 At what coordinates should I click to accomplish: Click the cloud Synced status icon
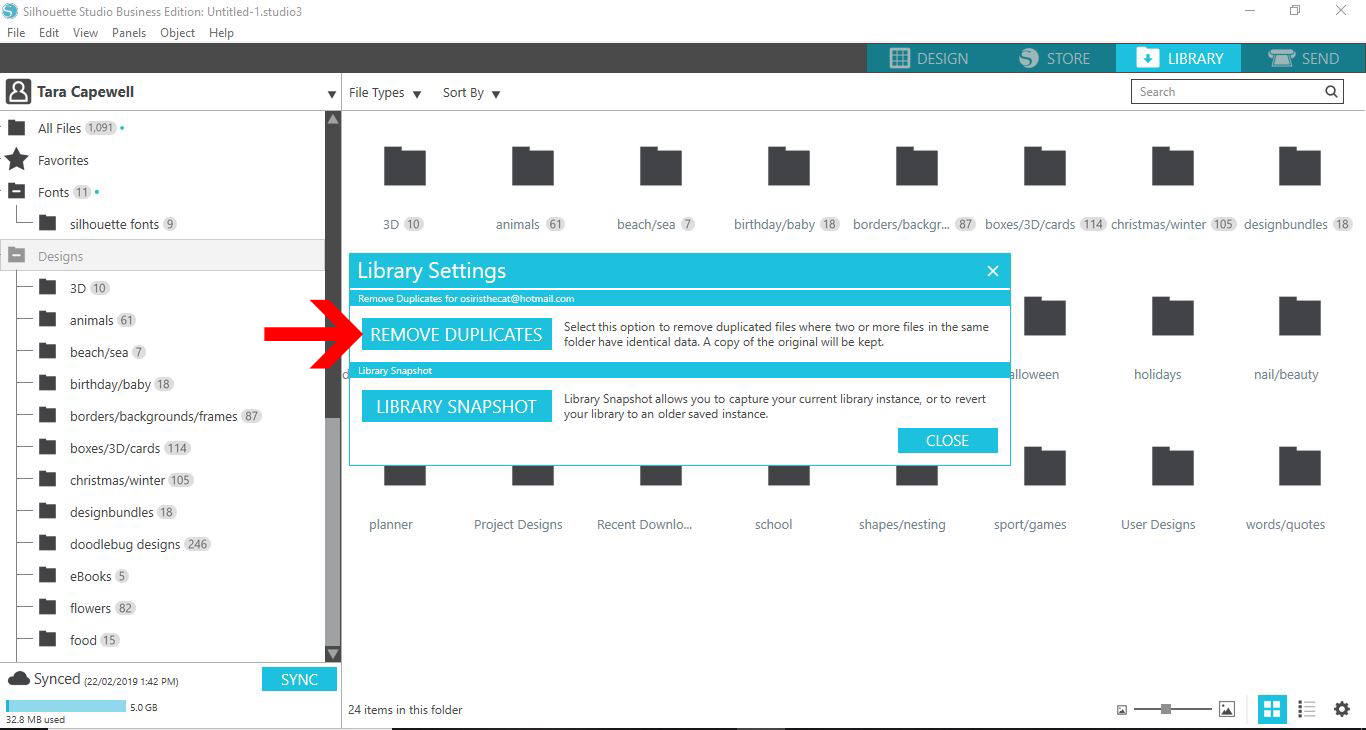pyautogui.click(x=18, y=679)
